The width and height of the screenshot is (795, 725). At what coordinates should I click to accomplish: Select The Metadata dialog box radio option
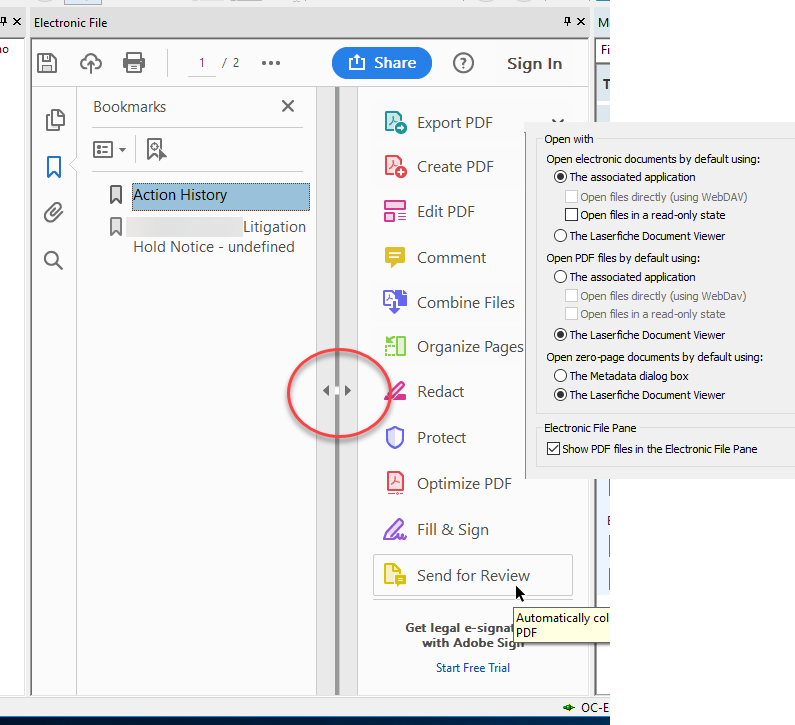pos(560,376)
